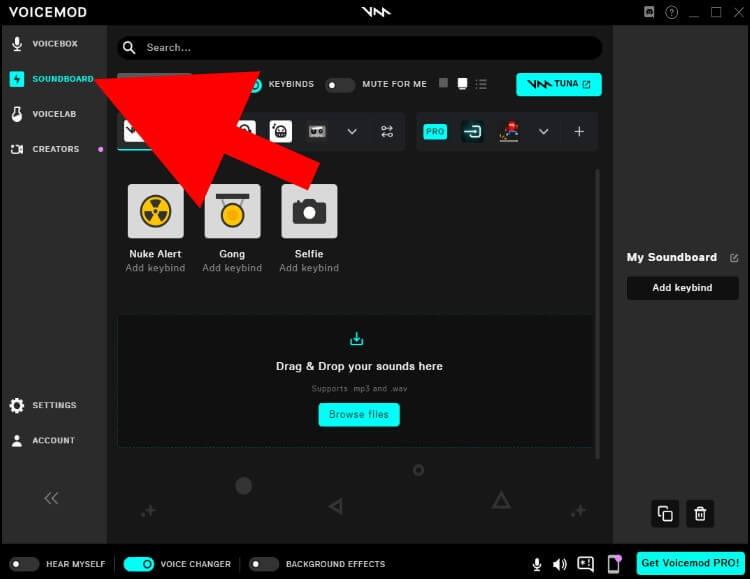Open the Voicemod Tuna link

(559, 84)
